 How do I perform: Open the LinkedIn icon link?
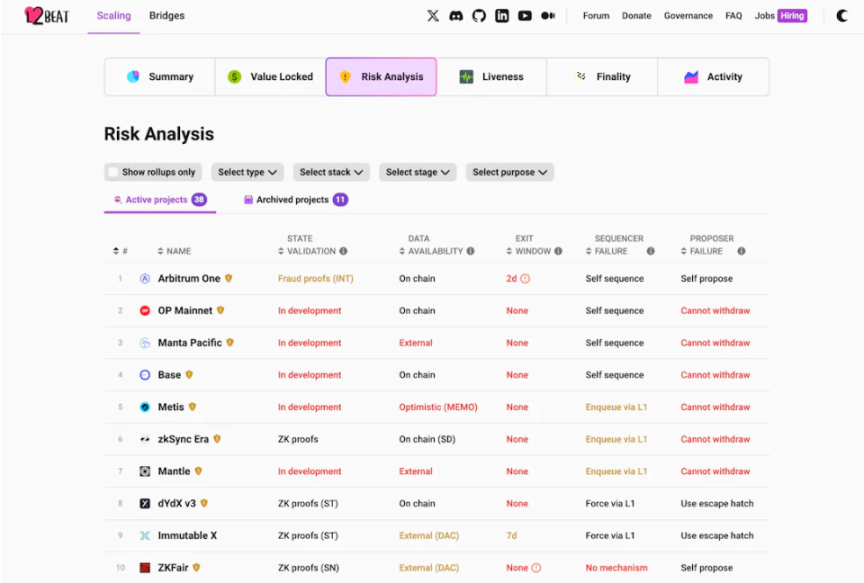coord(502,15)
